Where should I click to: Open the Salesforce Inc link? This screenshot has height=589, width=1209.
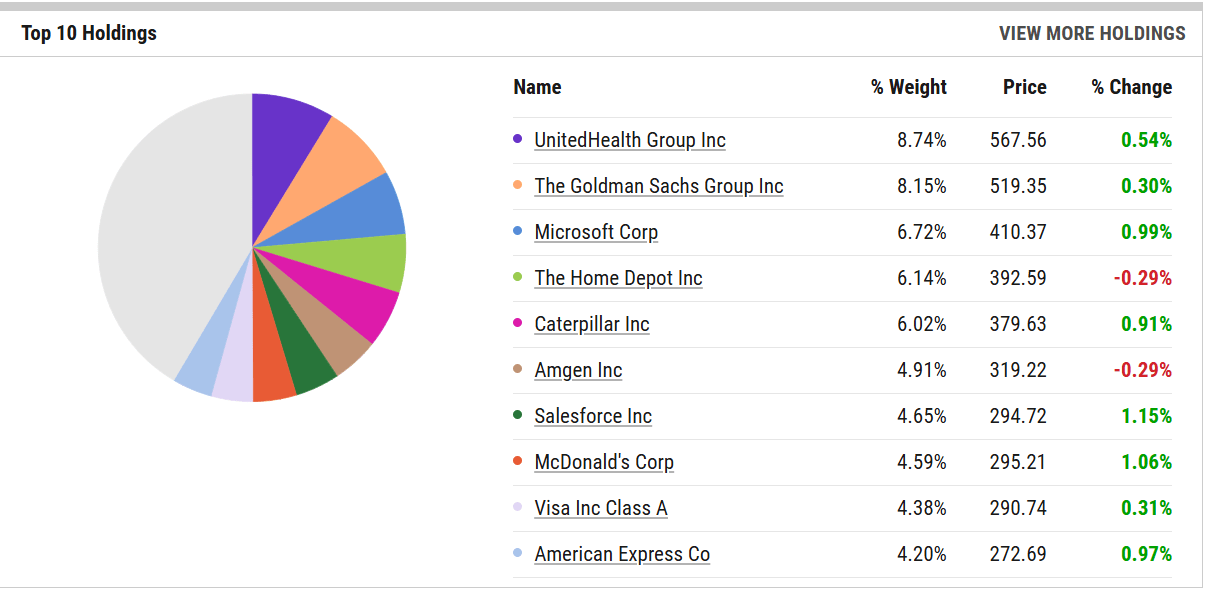pyautogui.click(x=593, y=416)
